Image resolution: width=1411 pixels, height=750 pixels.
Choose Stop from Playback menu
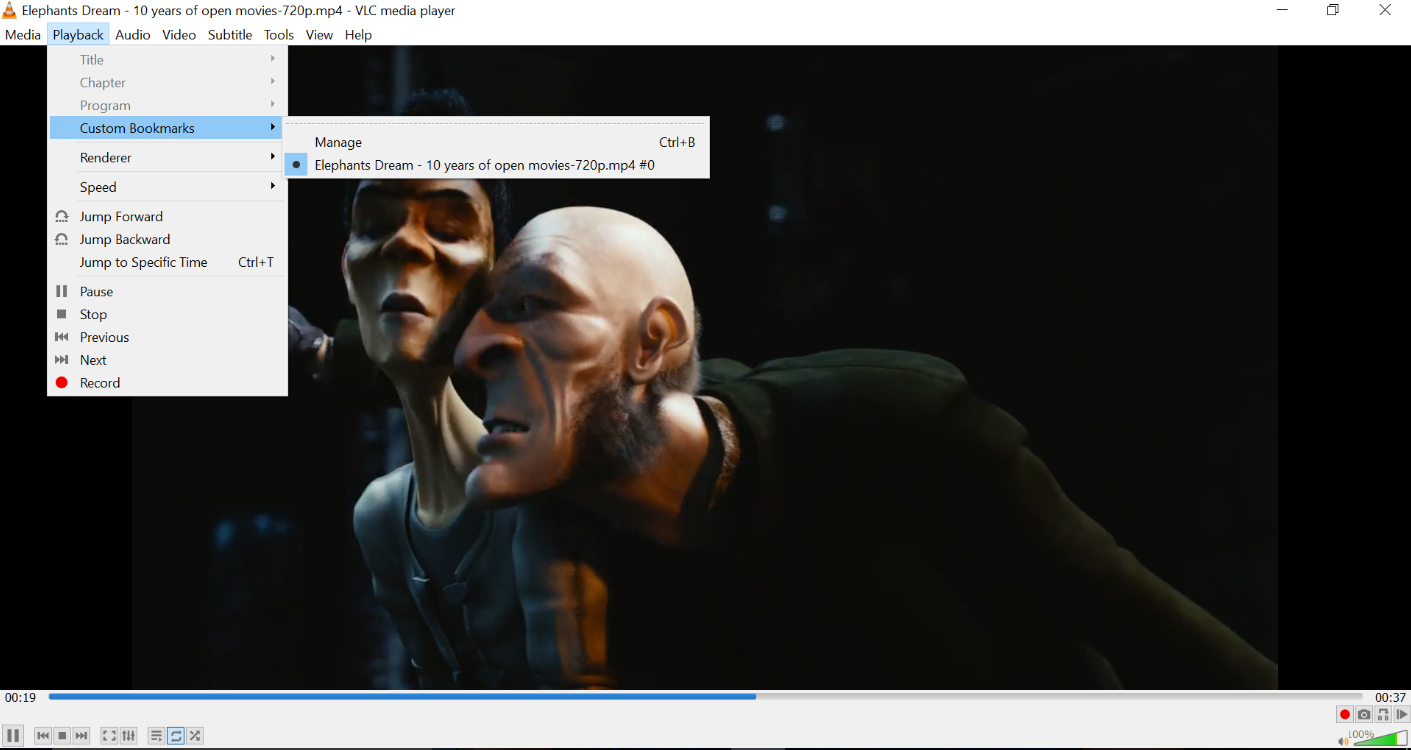[168, 314]
